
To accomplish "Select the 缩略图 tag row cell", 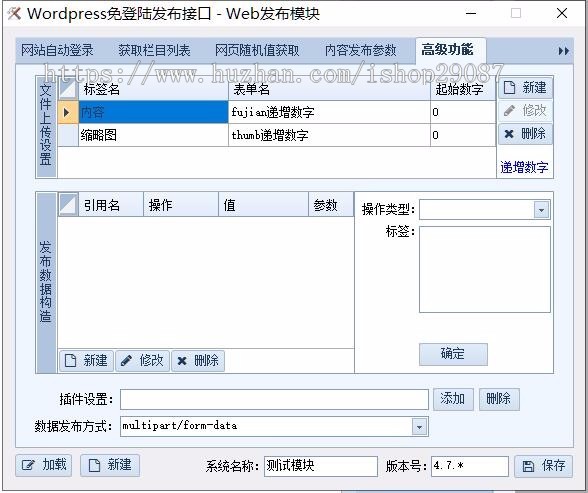I will pyautogui.click(x=153, y=135).
